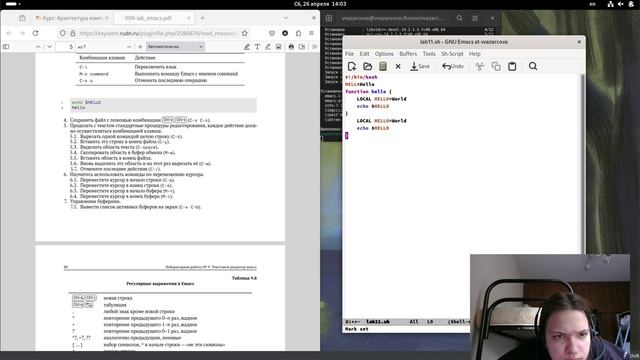640x360 pixels.
Task: Save the PDF document via download icon
Action: click(x=302, y=47)
